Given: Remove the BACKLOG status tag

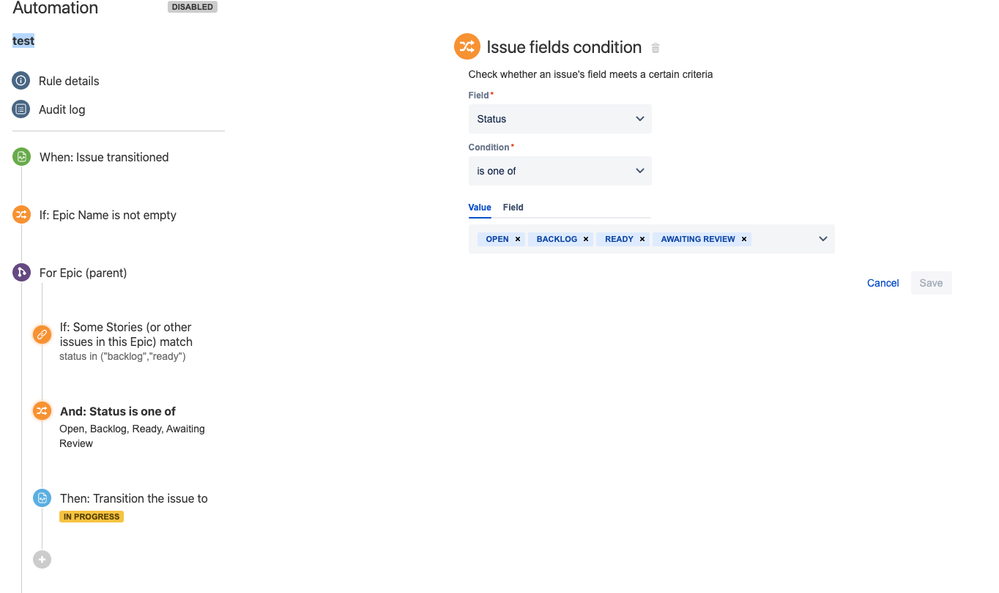Looking at the screenshot, I should pyautogui.click(x=586, y=239).
